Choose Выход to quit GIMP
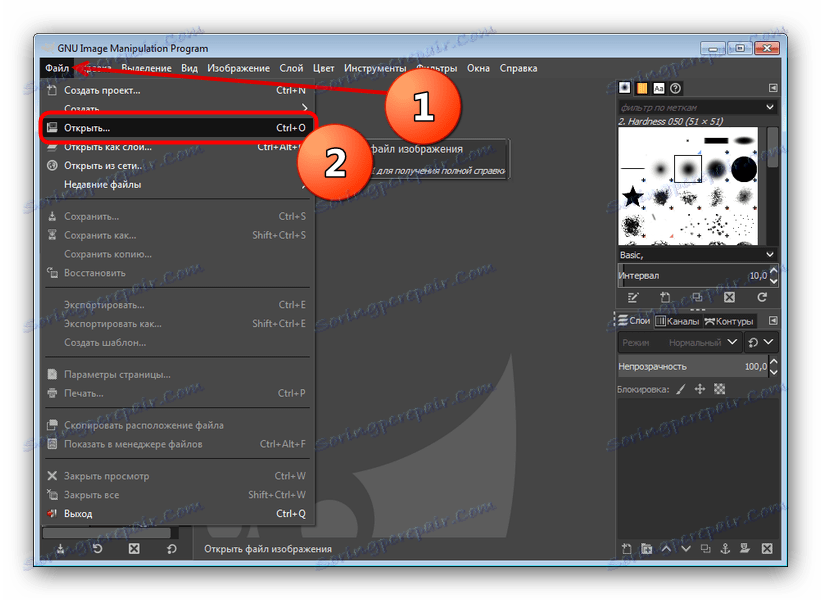Viewport: 821px width, 600px height. tap(177, 514)
